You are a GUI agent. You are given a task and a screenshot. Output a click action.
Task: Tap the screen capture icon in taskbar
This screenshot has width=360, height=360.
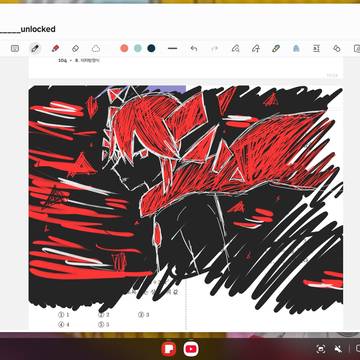tap(321, 349)
